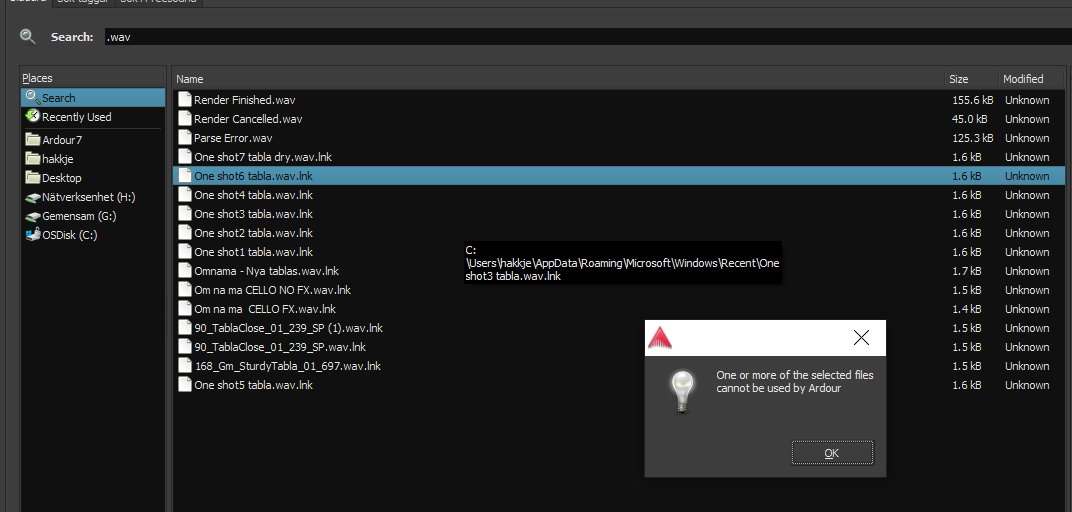Click the magnifying glass icon beside the Search label
The width and height of the screenshot is (1072, 512).
click(28, 37)
